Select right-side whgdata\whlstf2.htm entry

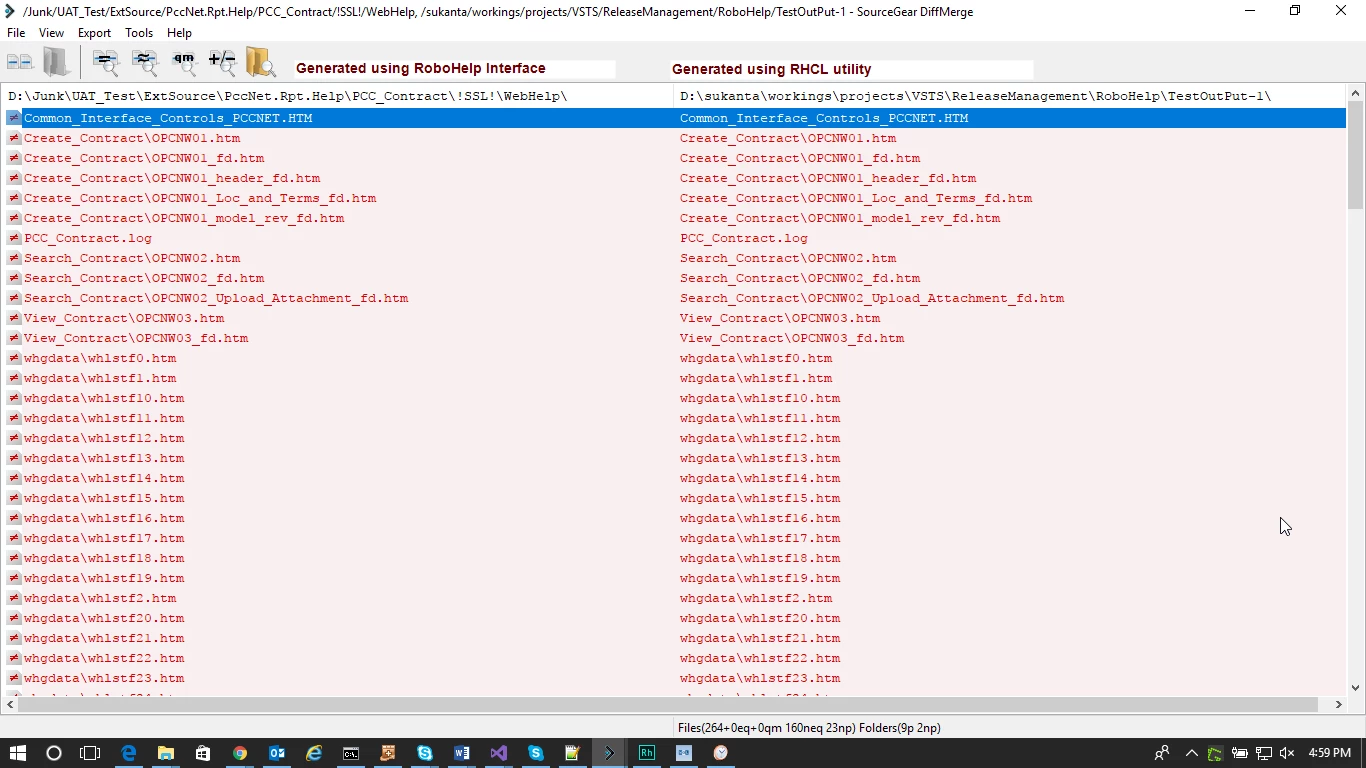(756, 598)
